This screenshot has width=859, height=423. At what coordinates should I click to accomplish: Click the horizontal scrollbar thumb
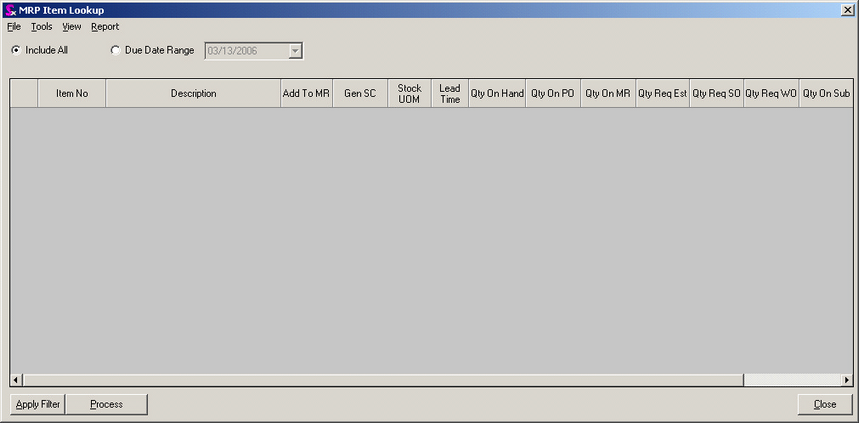click(x=380, y=380)
